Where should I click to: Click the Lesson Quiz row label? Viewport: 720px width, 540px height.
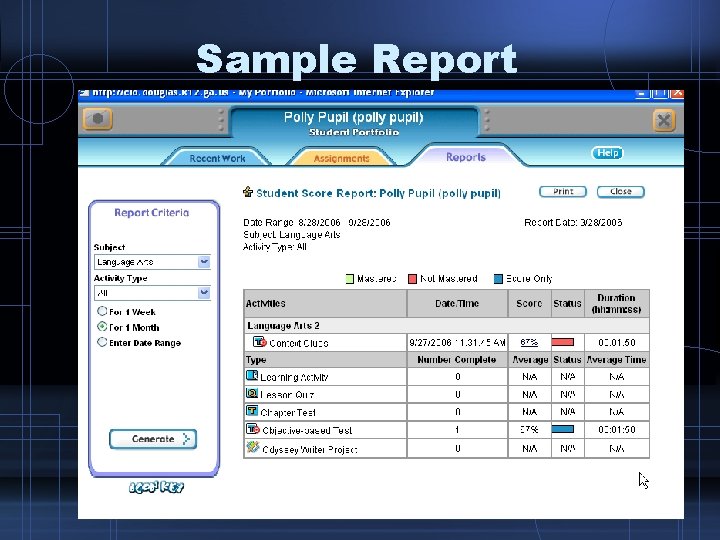[x=287, y=395]
